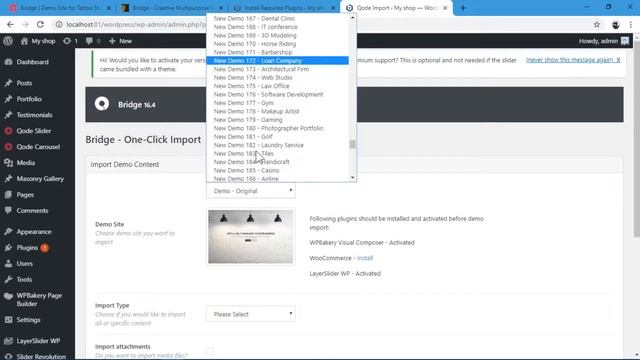
Task: Click the dropdown list scroll down arrow
Action: [352, 178]
